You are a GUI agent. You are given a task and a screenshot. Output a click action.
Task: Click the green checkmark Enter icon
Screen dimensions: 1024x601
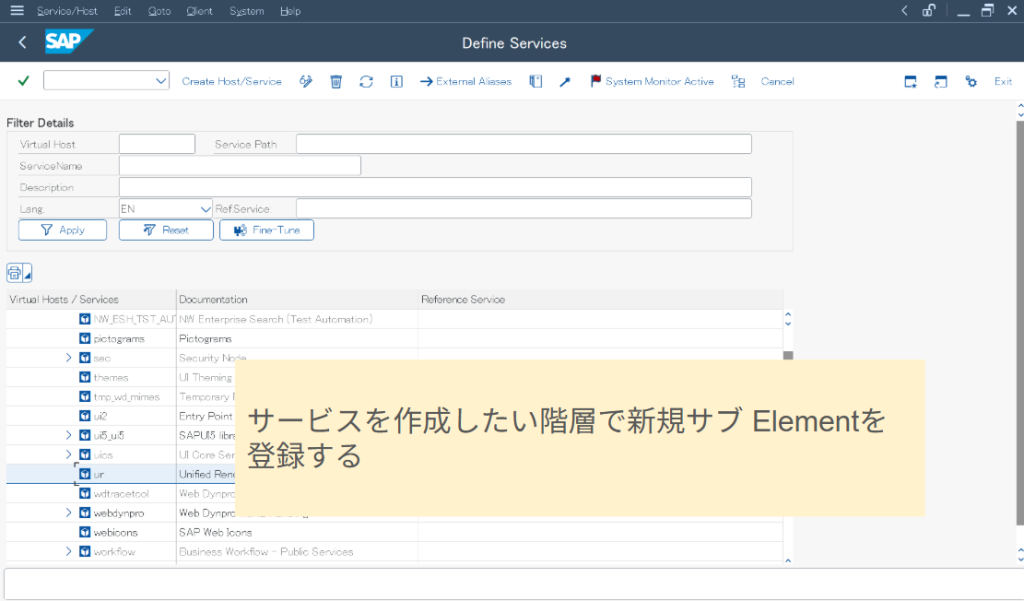click(x=23, y=81)
